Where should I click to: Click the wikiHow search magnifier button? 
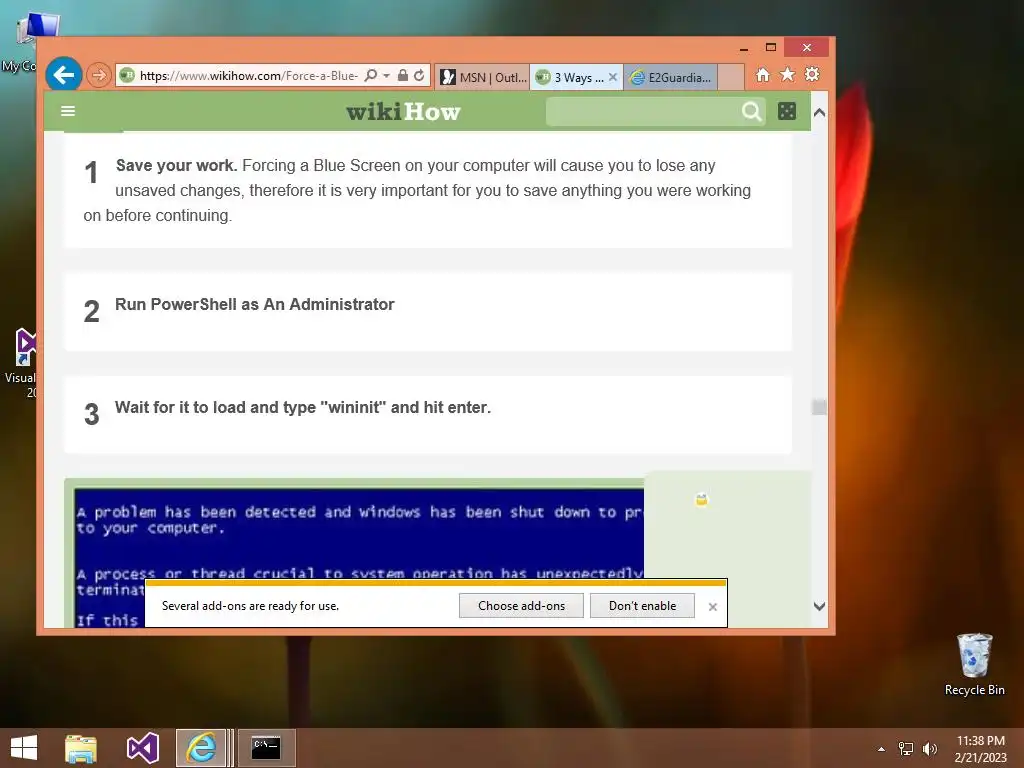pyautogui.click(x=752, y=112)
